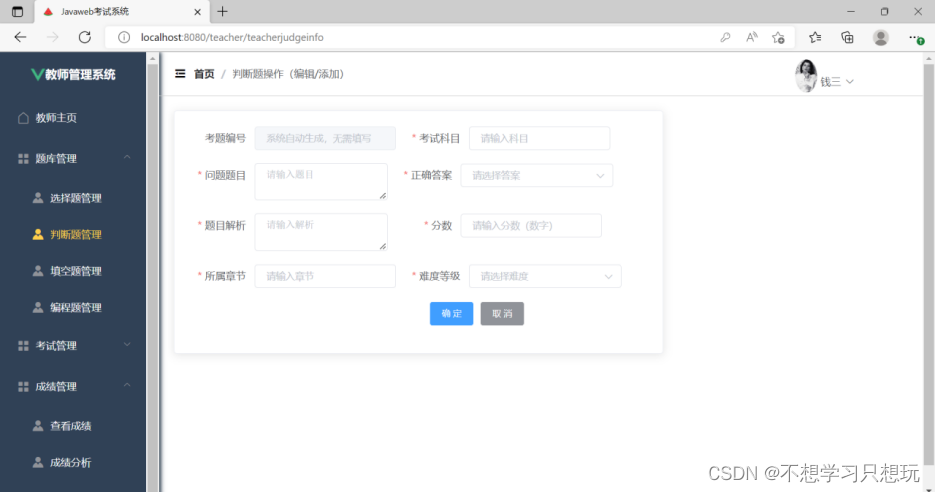
Task: Click the 填空题管理 user icon
Action: pos(38,271)
